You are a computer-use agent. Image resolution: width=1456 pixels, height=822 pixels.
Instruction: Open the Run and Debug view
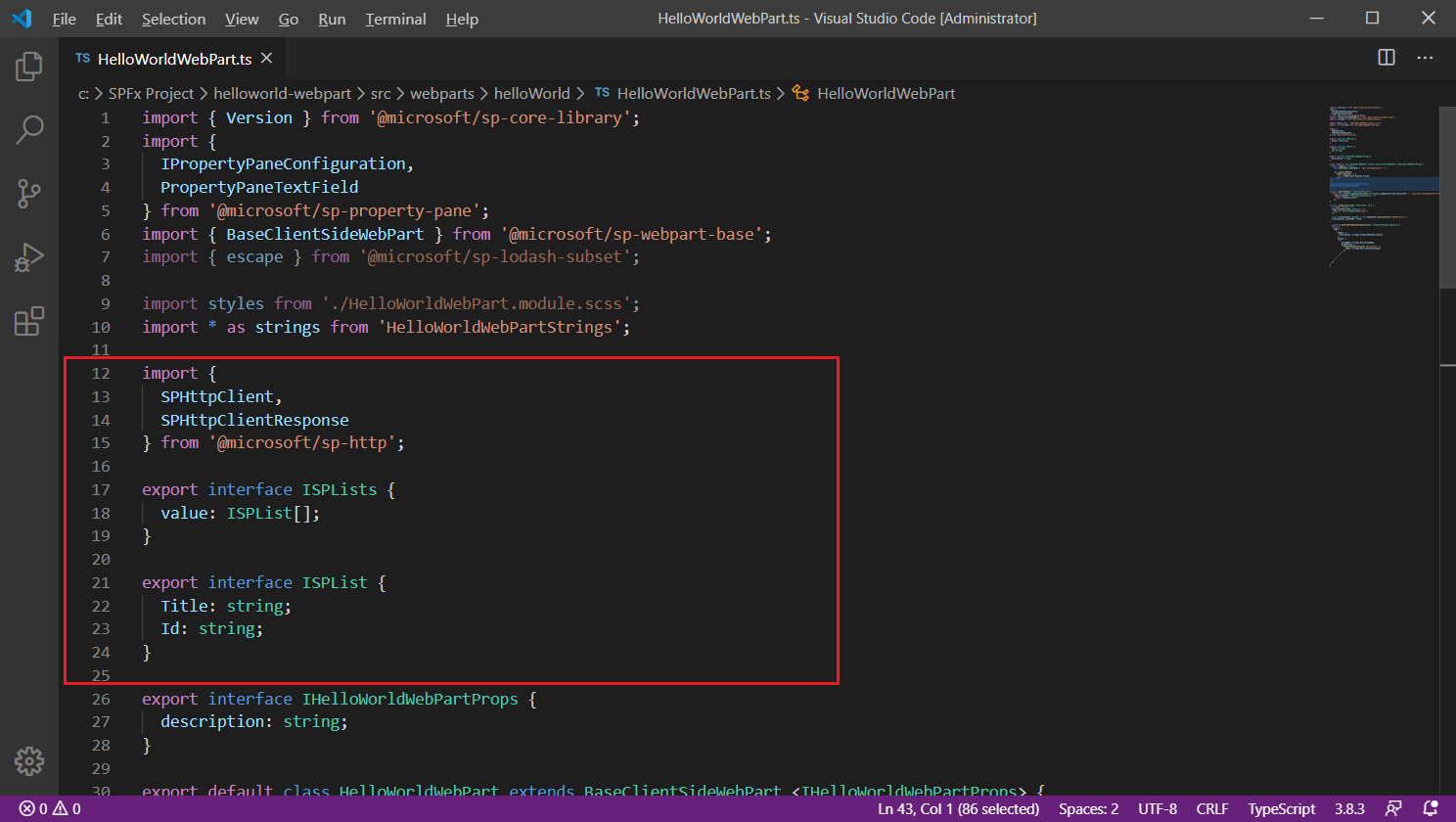pyautogui.click(x=29, y=257)
